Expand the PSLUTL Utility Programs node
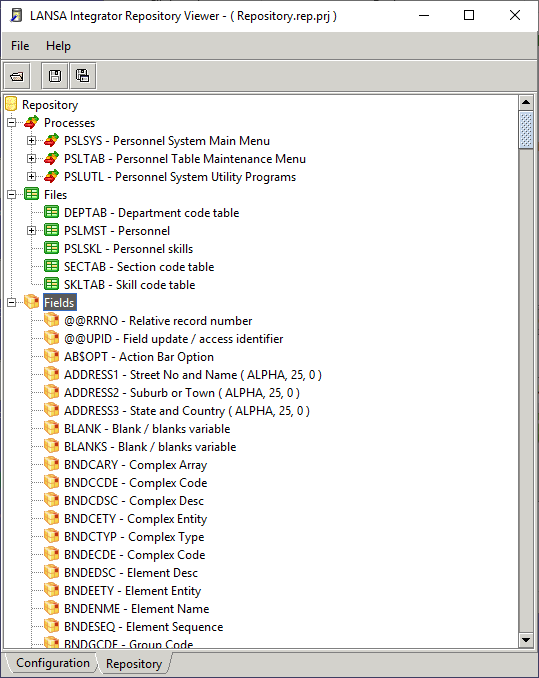This screenshot has height=678, width=539. [31, 176]
